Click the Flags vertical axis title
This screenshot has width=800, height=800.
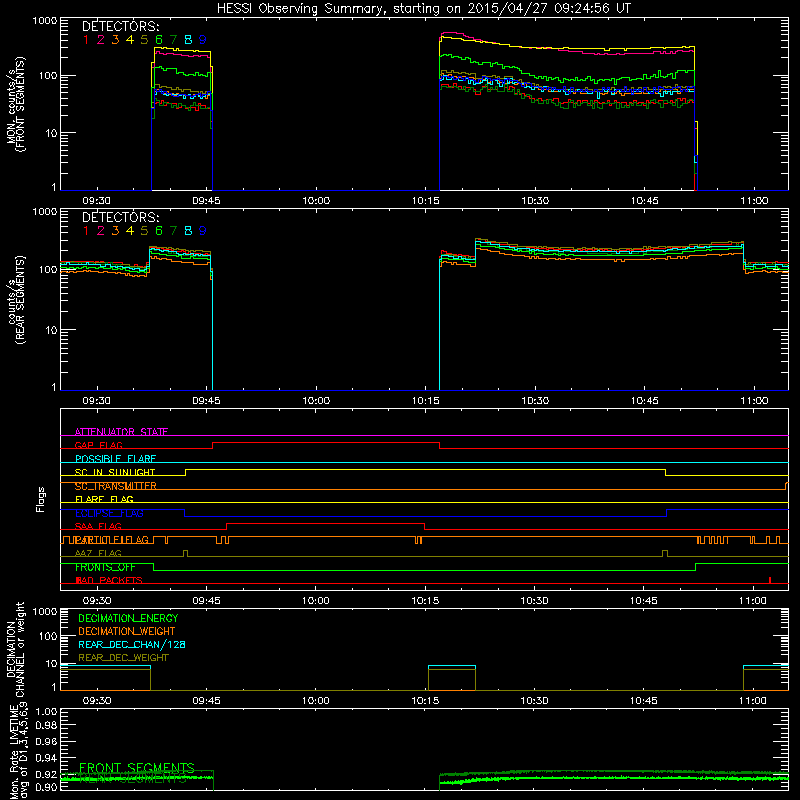[x=40, y=499]
